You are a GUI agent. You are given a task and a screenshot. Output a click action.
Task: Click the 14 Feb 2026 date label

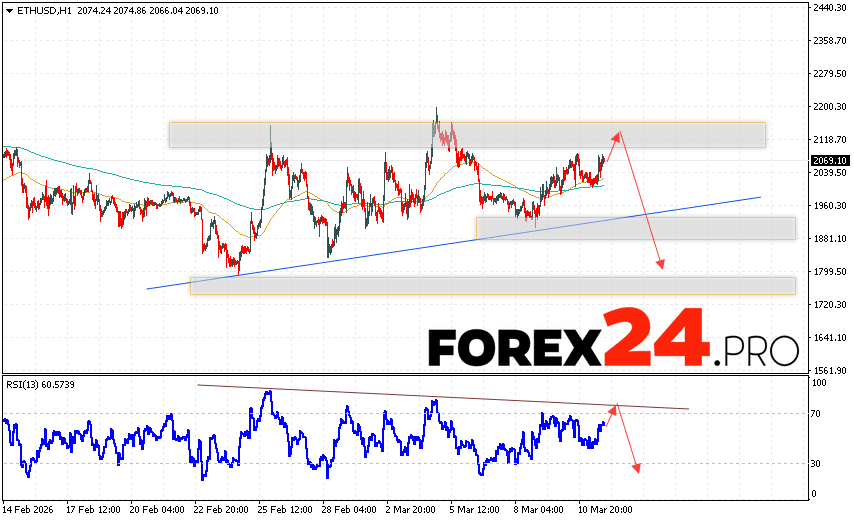(30, 510)
